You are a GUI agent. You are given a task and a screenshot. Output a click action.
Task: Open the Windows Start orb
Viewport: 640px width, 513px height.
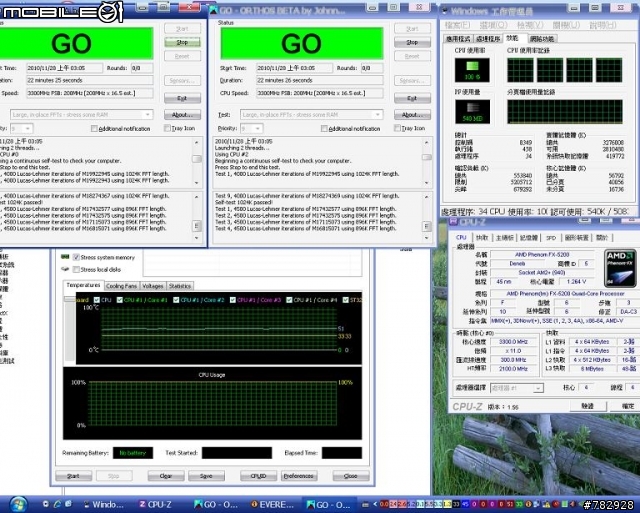click(x=18, y=505)
